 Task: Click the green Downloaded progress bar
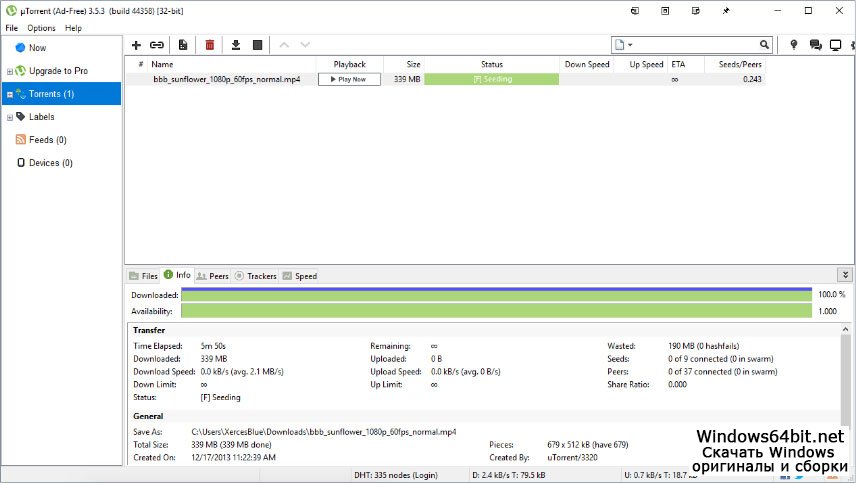point(496,296)
